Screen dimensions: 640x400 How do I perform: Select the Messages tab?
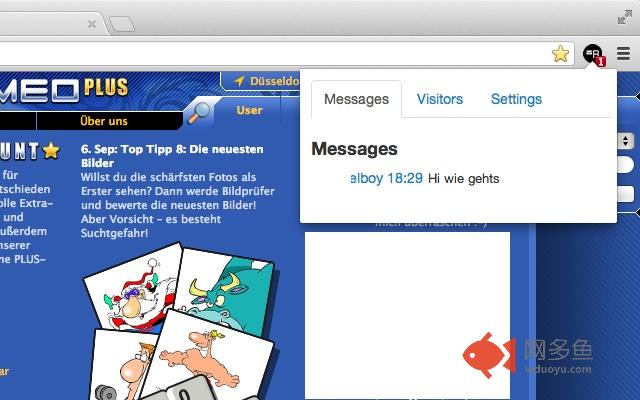tap(356, 99)
